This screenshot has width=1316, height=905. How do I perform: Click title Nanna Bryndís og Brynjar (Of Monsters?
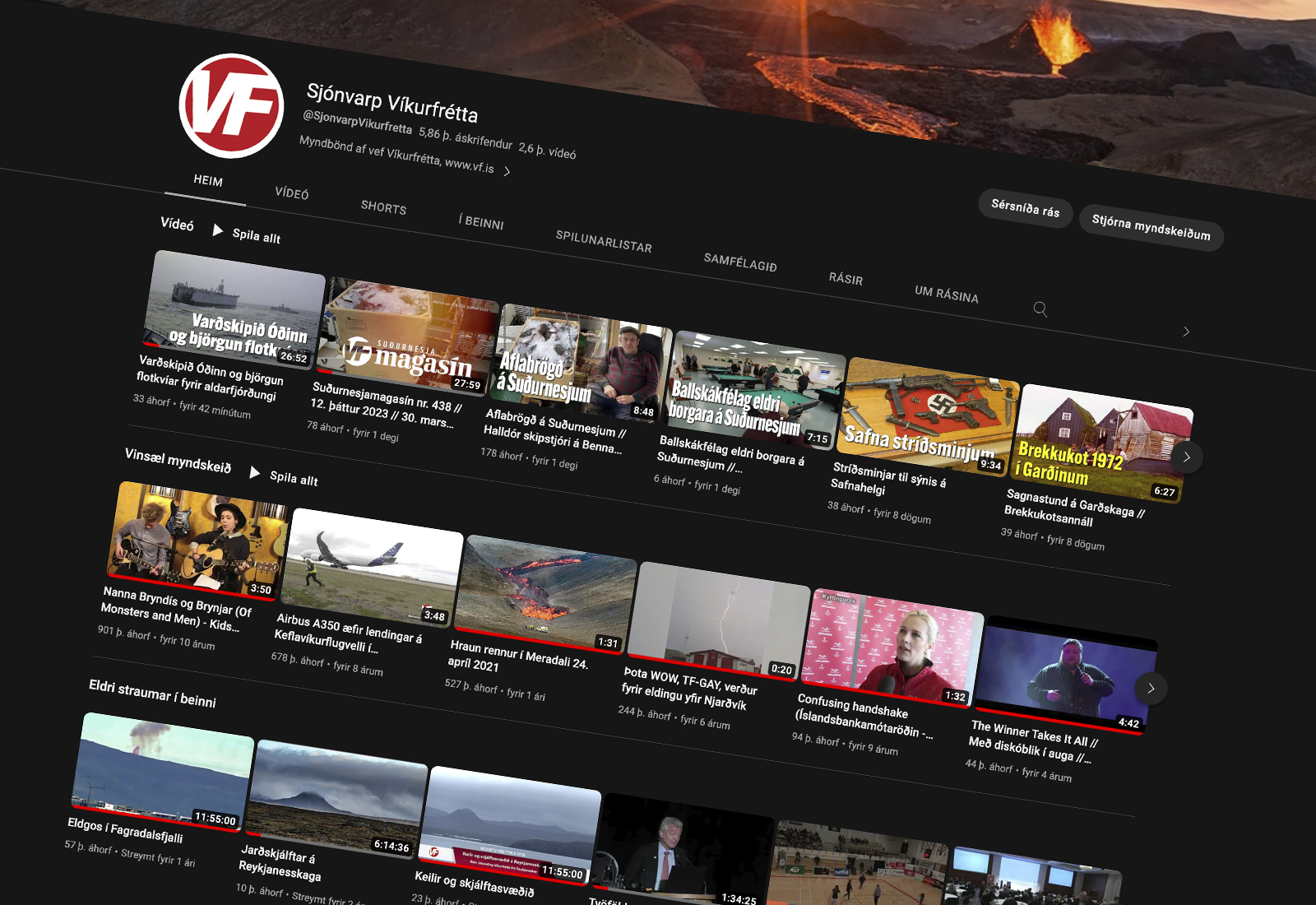[x=176, y=608]
